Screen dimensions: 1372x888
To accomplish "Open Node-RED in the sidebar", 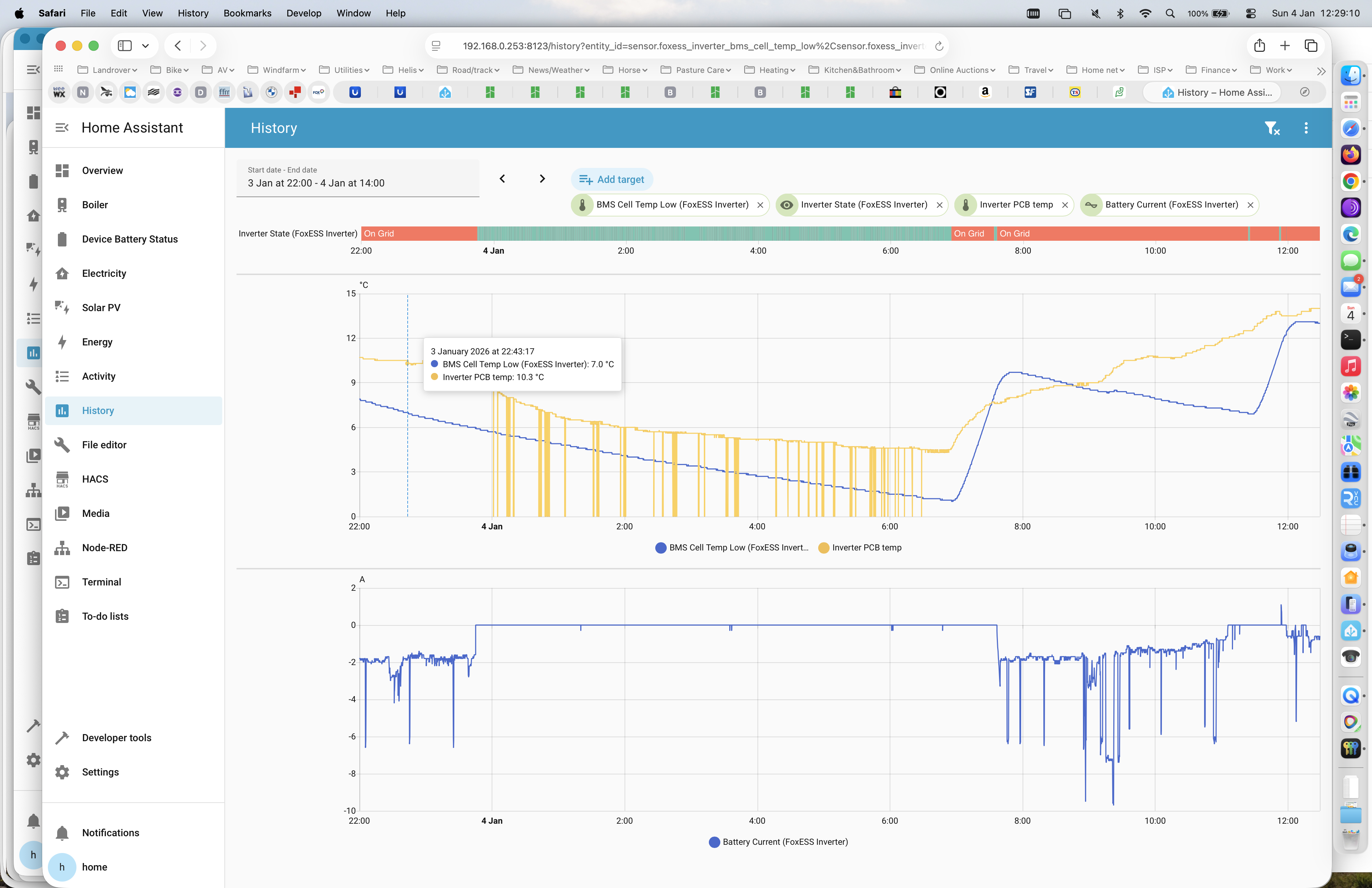I will pos(104,548).
